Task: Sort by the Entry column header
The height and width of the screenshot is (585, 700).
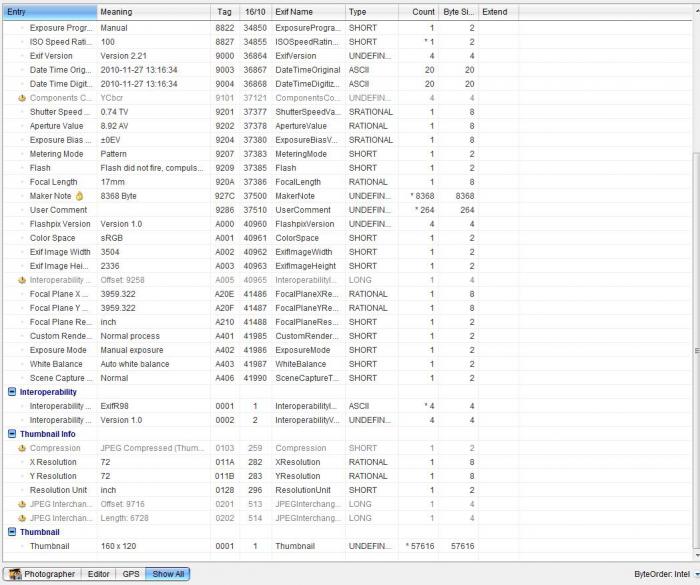Action: click(x=48, y=12)
